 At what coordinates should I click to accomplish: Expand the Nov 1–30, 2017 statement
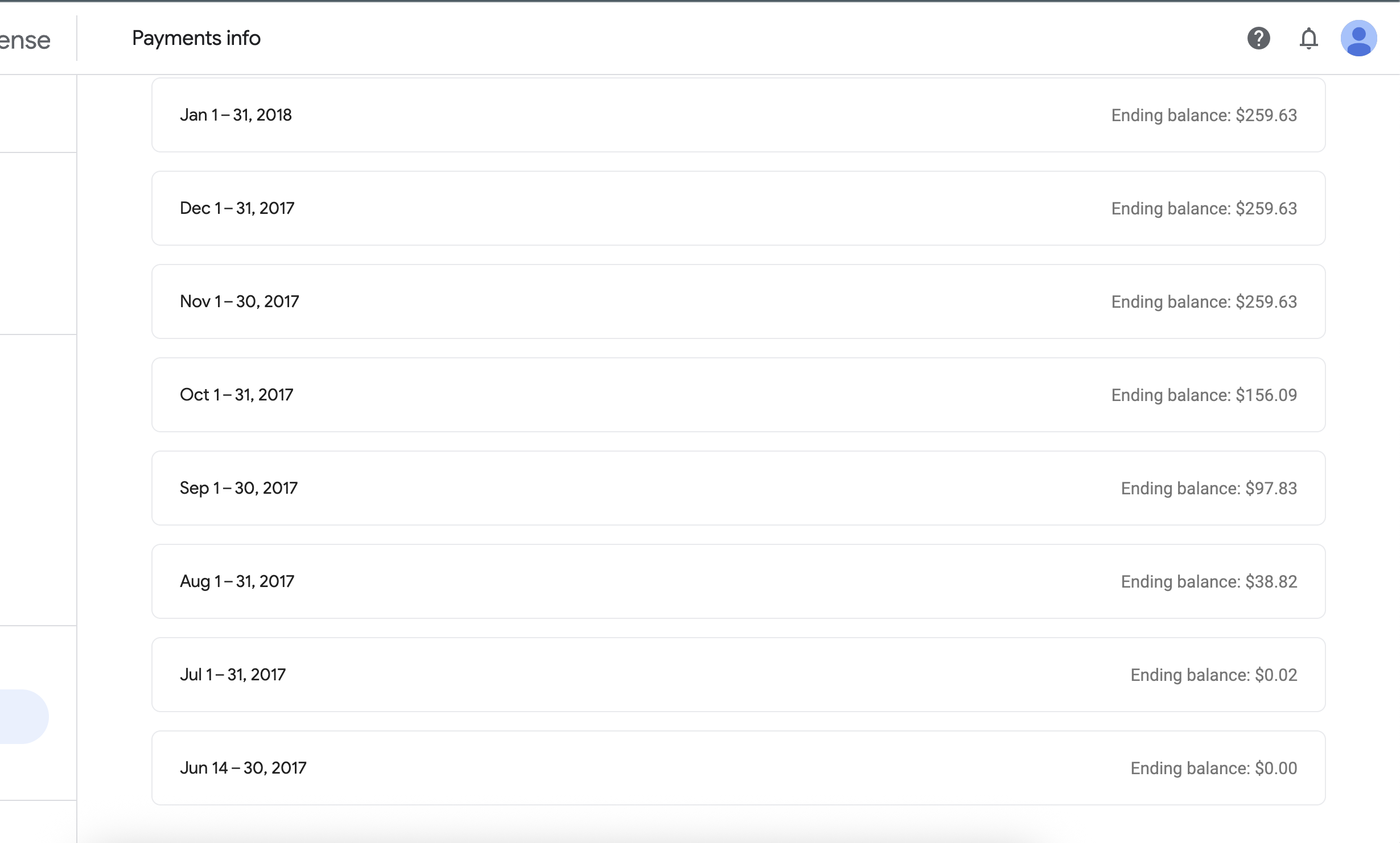(x=738, y=301)
